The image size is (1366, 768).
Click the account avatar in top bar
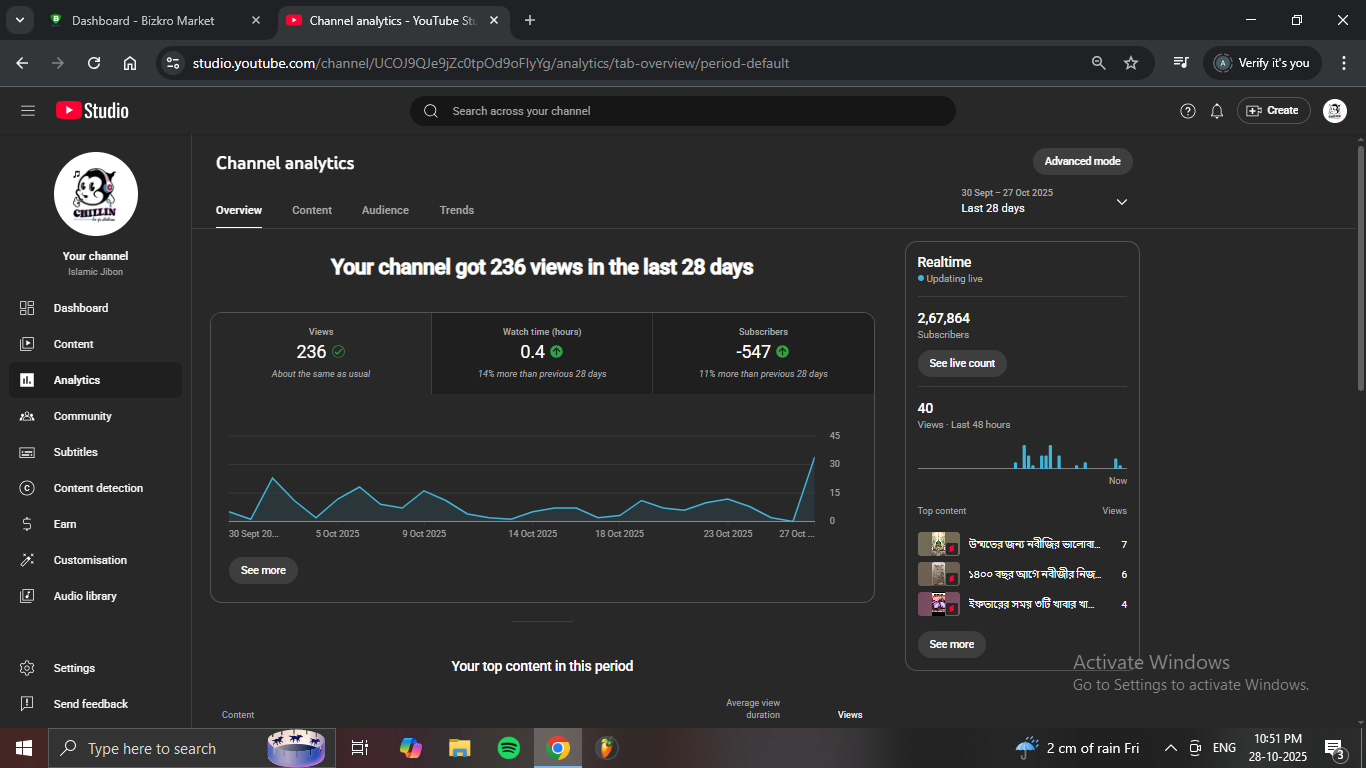pyautogui.click(x=1334, y=111)
